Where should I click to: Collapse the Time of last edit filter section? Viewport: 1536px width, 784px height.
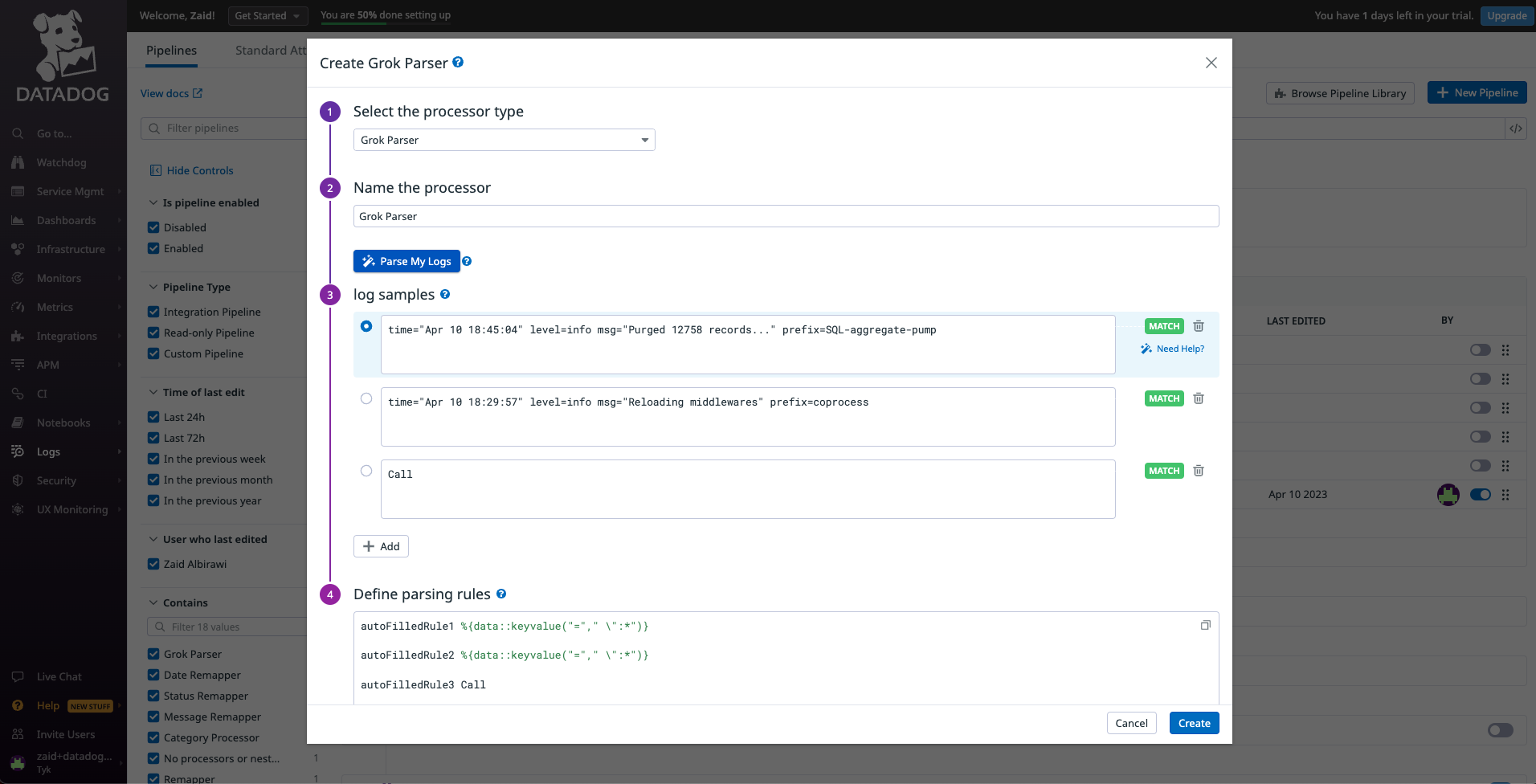(153, 392)
